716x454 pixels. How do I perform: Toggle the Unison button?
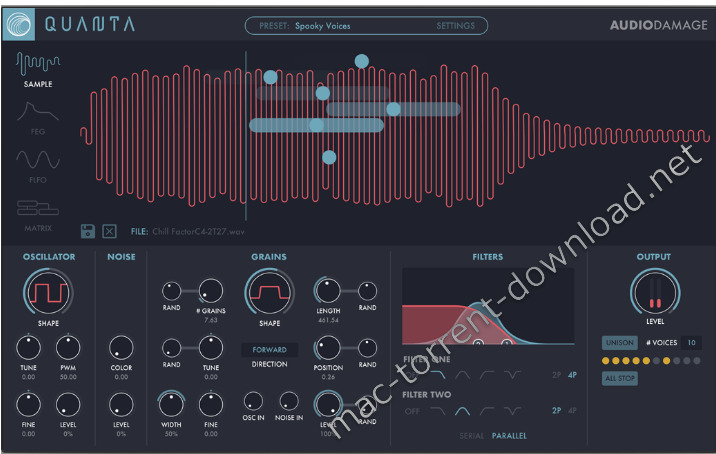coord(620,343)
